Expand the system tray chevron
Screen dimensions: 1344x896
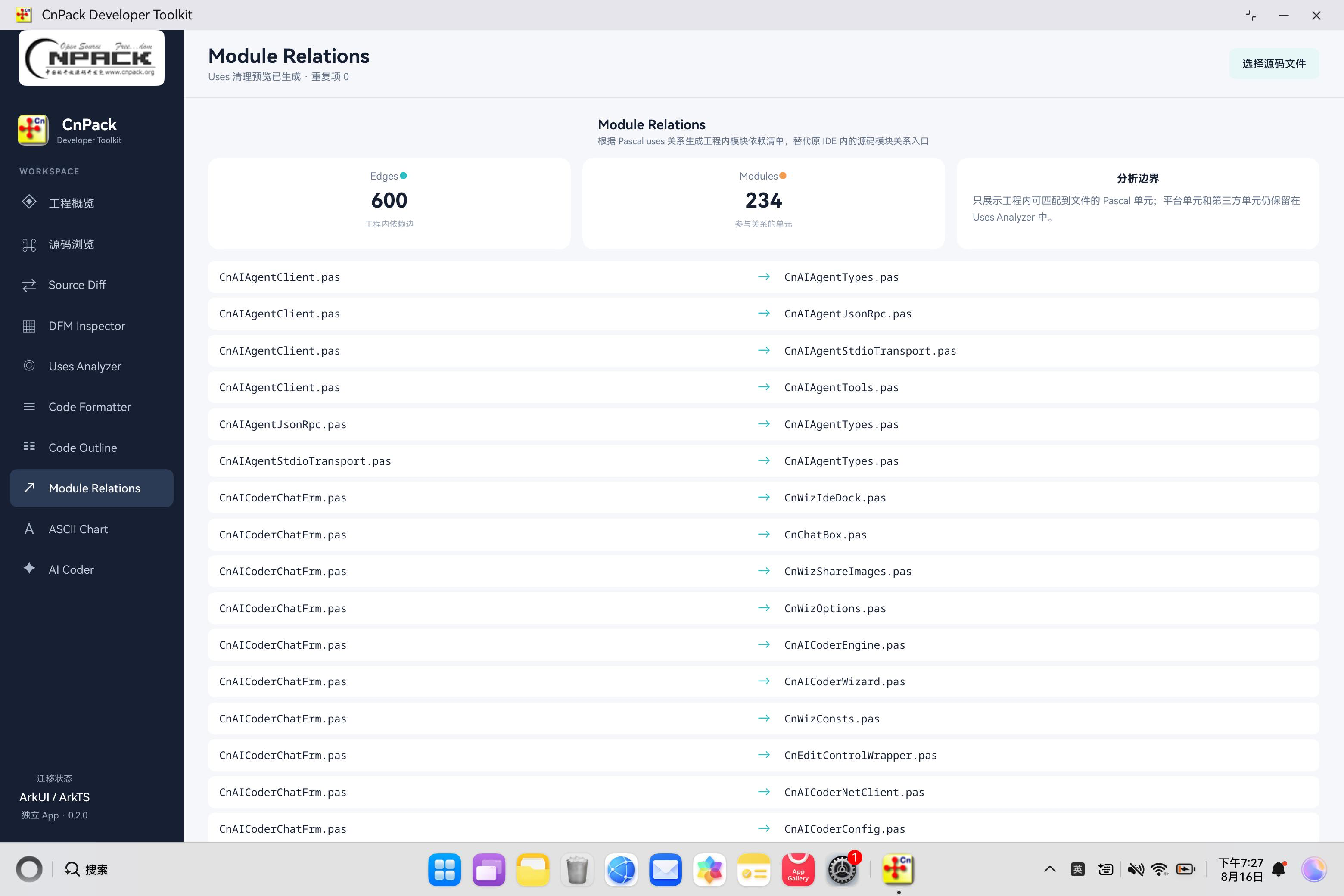(1050, 870)
